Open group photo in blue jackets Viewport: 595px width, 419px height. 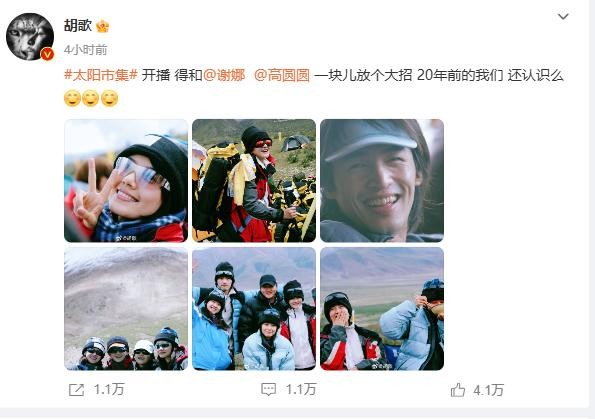(x=254, y=309)
